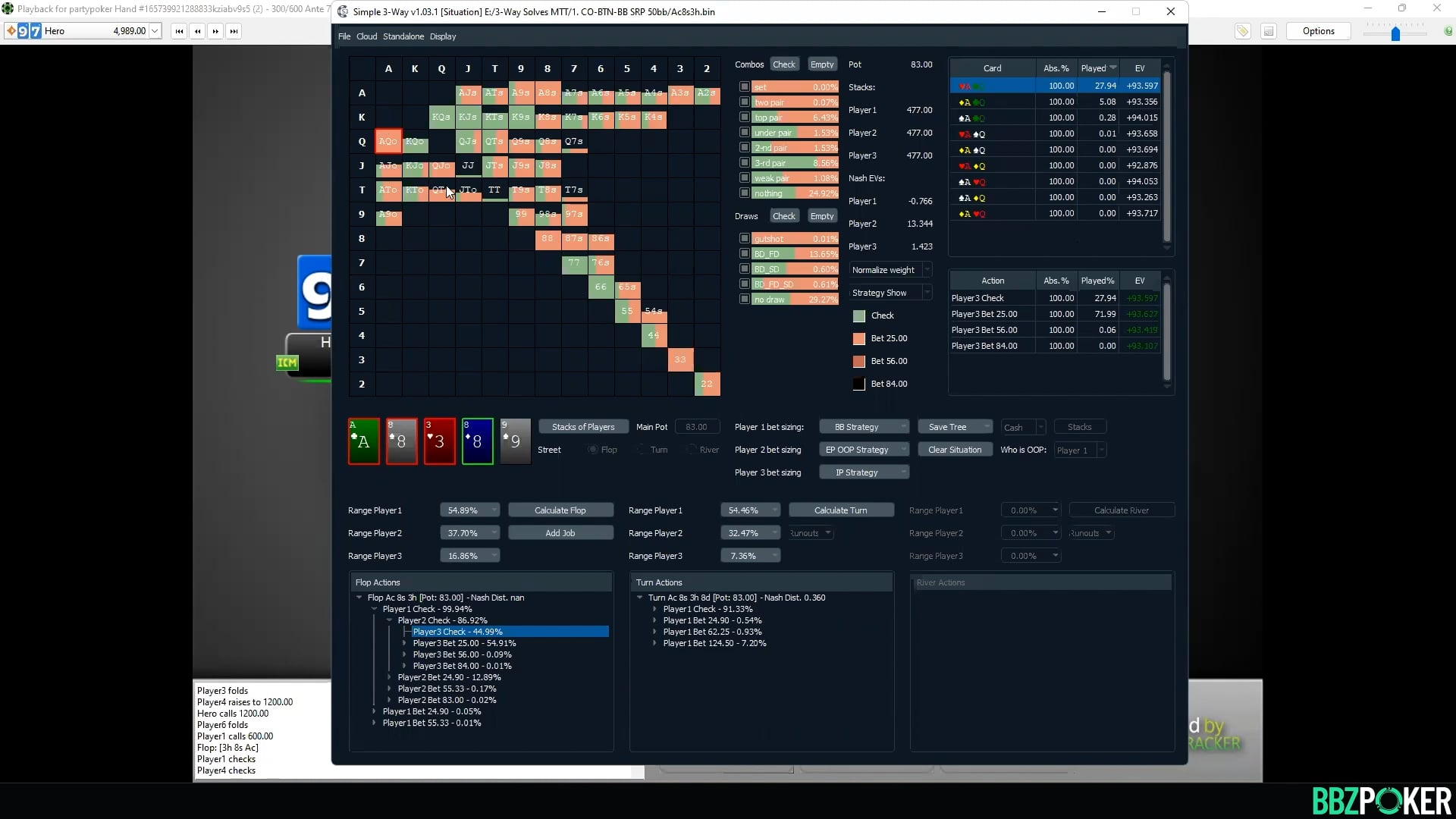
Task: Click the Clear Situation button
Action: [x=954, y=450]
